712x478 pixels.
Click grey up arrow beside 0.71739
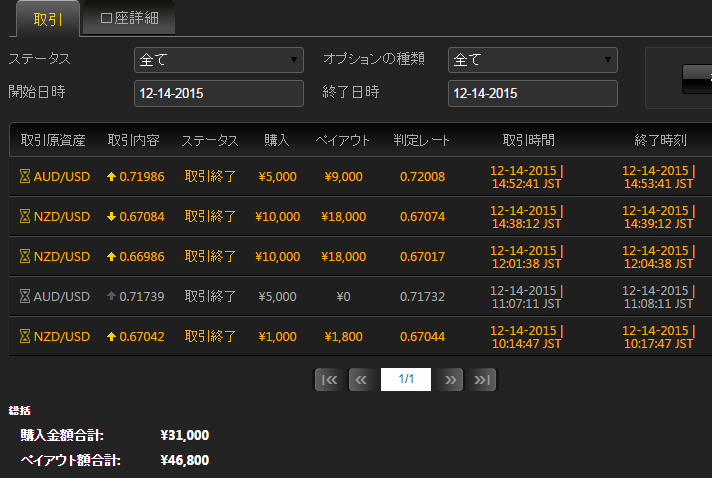(x=111, y=296)
